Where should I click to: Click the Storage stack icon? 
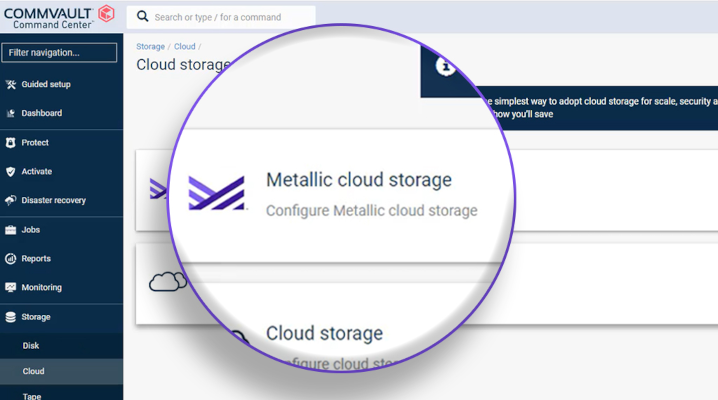(11, 317)
